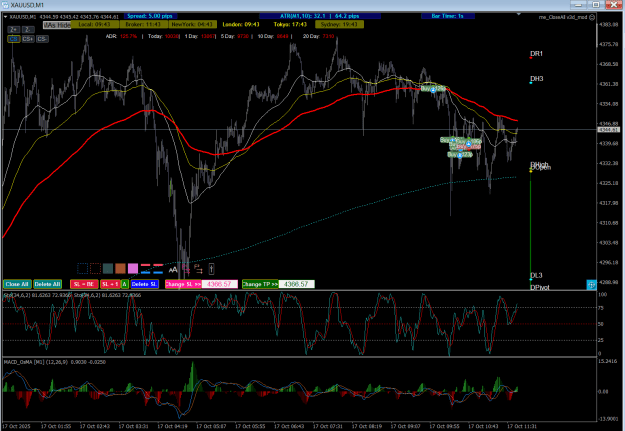Click the SL = BE button
The width and height of the screenshot is (625, 431).
coord(84,284)
